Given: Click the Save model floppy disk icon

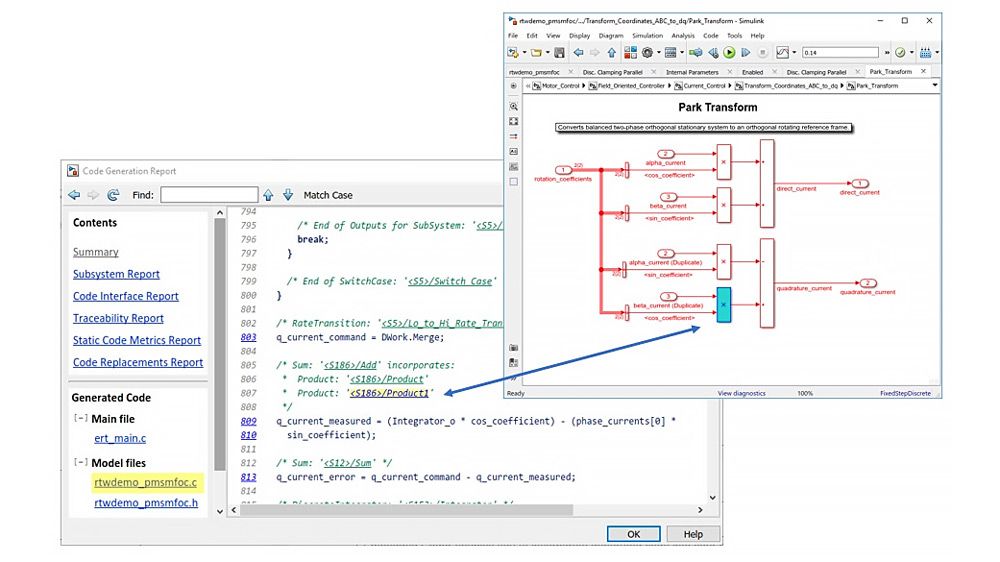Looking at the screenshot, I should [559, 52].
